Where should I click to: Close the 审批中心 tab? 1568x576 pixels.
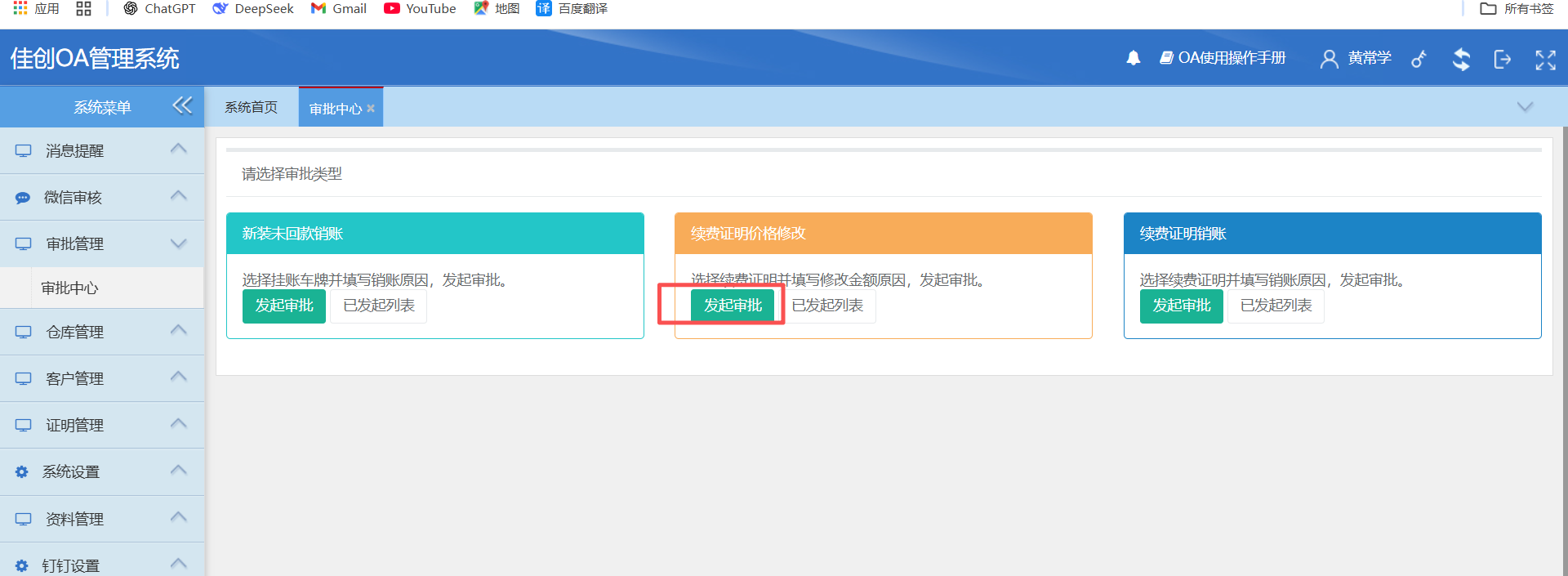371,109
